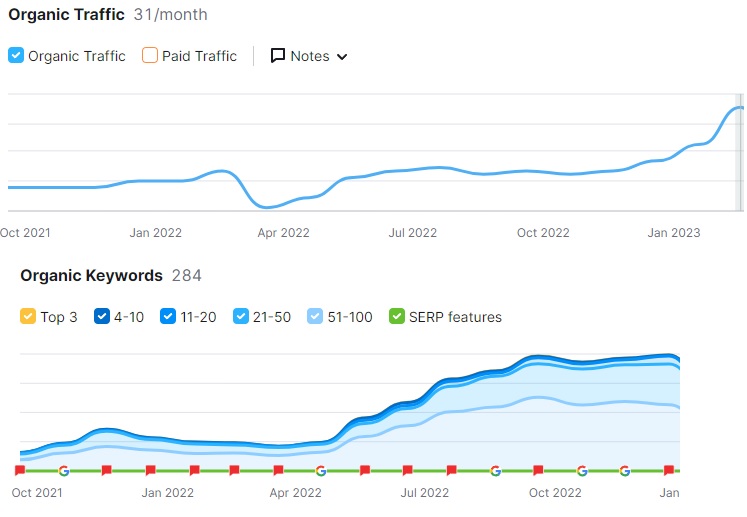Click the red flag just left of Jan 2022
This screenshot has width=747, height=517.
[x=150, y=470]
